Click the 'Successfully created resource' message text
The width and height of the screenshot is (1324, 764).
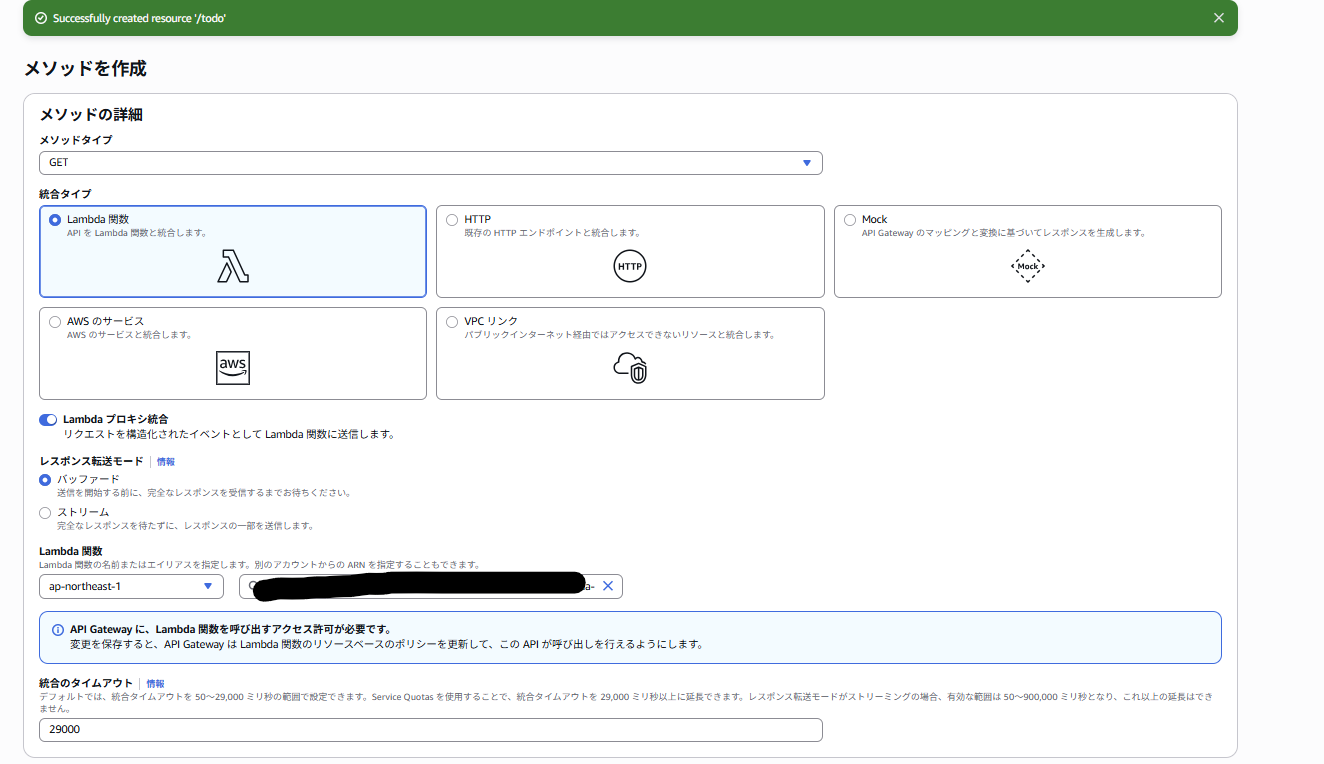coord(139,18)
